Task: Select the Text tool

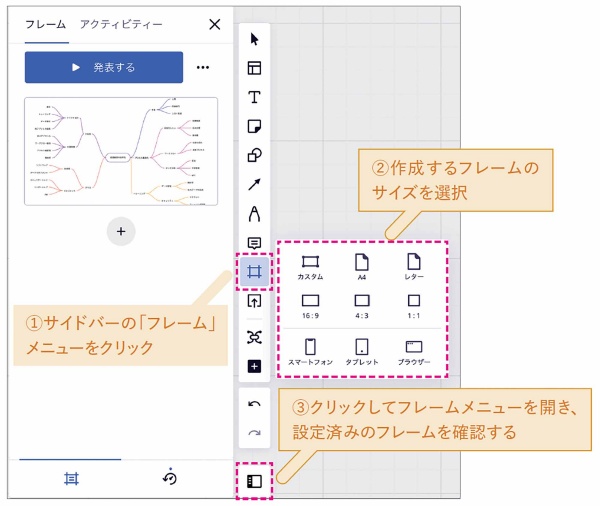Action: [254, 98]
